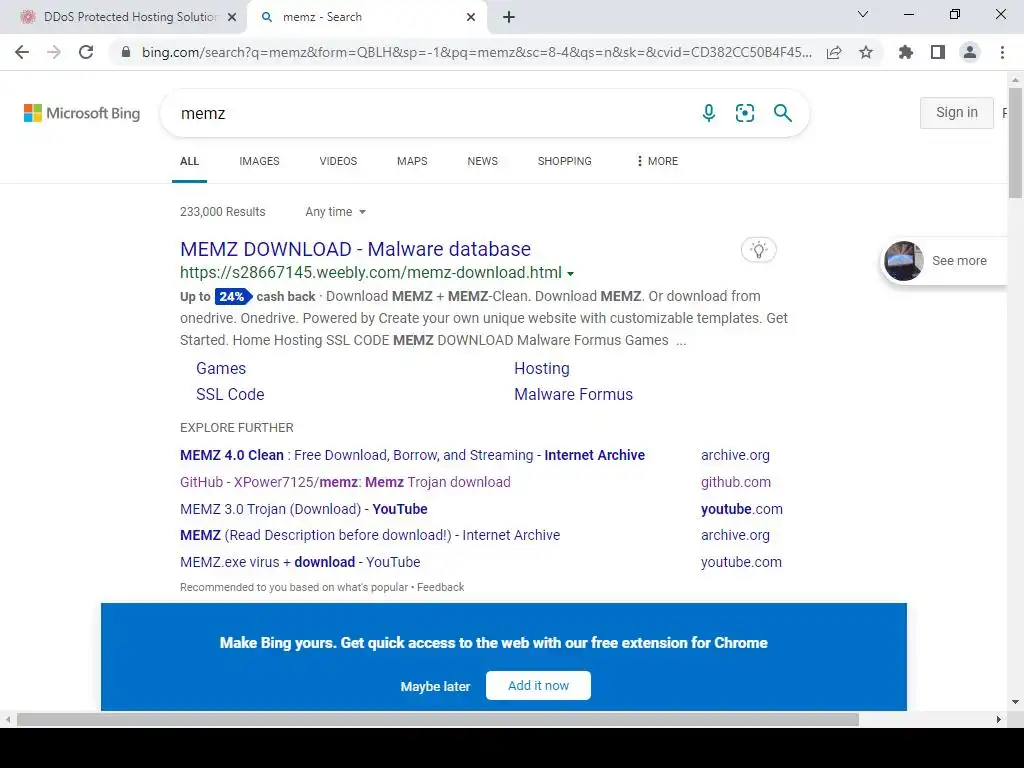Viewport: 1024px width, 768px height.
Task: Select the ALL results tab
Action: [189, 161]
